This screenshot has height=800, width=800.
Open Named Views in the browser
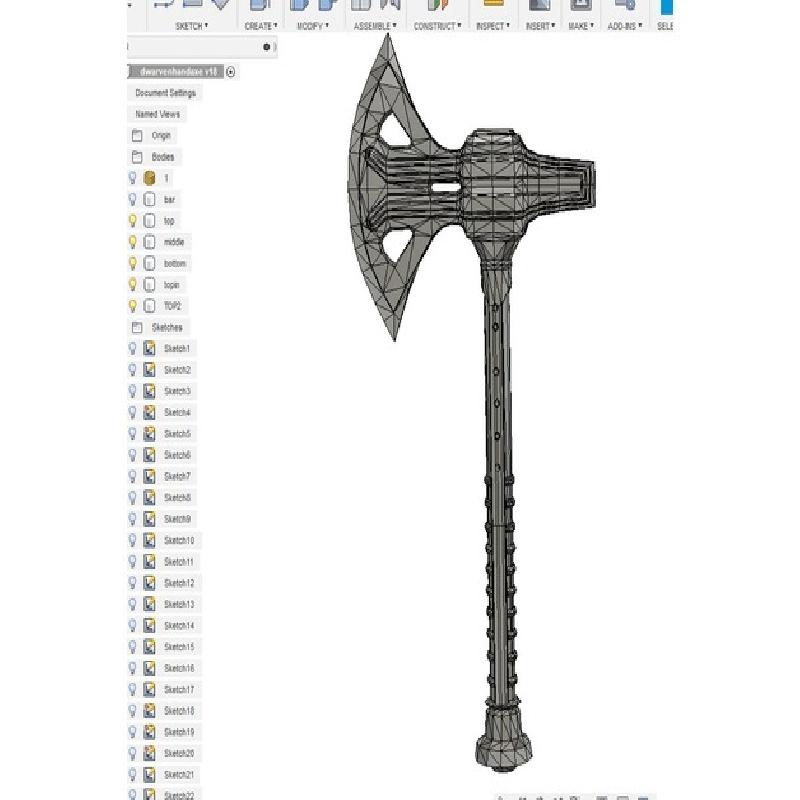point(157,114)
